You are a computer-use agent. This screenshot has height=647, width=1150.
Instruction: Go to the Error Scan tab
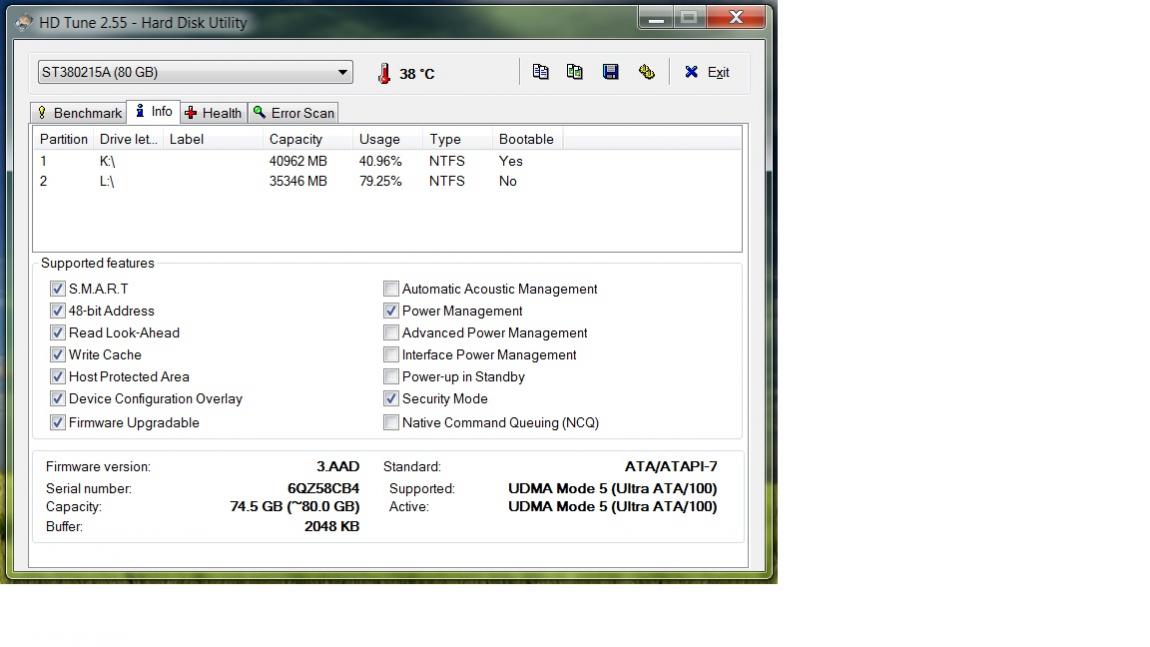pos(293,113)
